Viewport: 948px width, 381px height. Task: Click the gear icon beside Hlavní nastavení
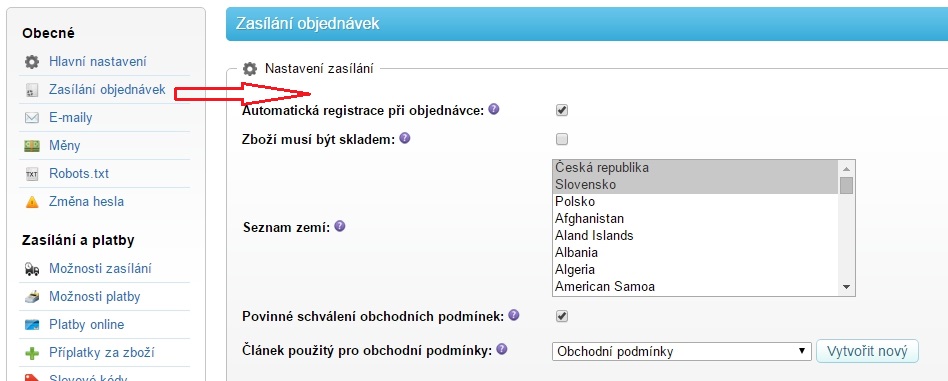tap(32, 62)
